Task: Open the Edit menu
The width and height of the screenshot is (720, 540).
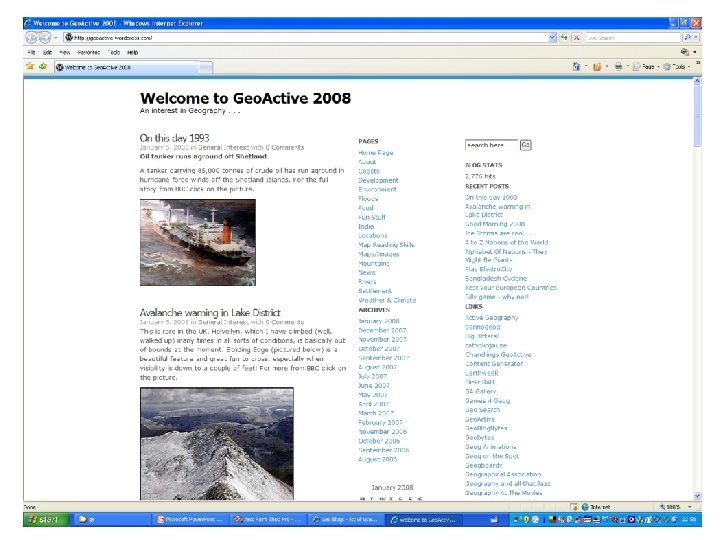Action: 47,52
